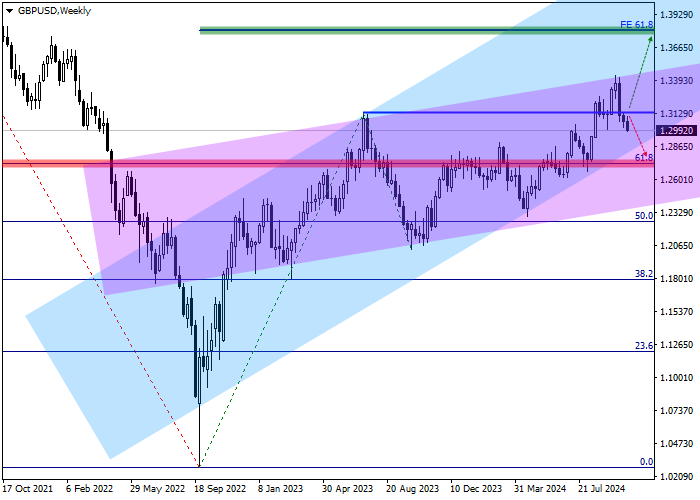The height and width of the screenshot is (500, 700).
Task: Select the red horizontal support band
Action: point(328,163)
